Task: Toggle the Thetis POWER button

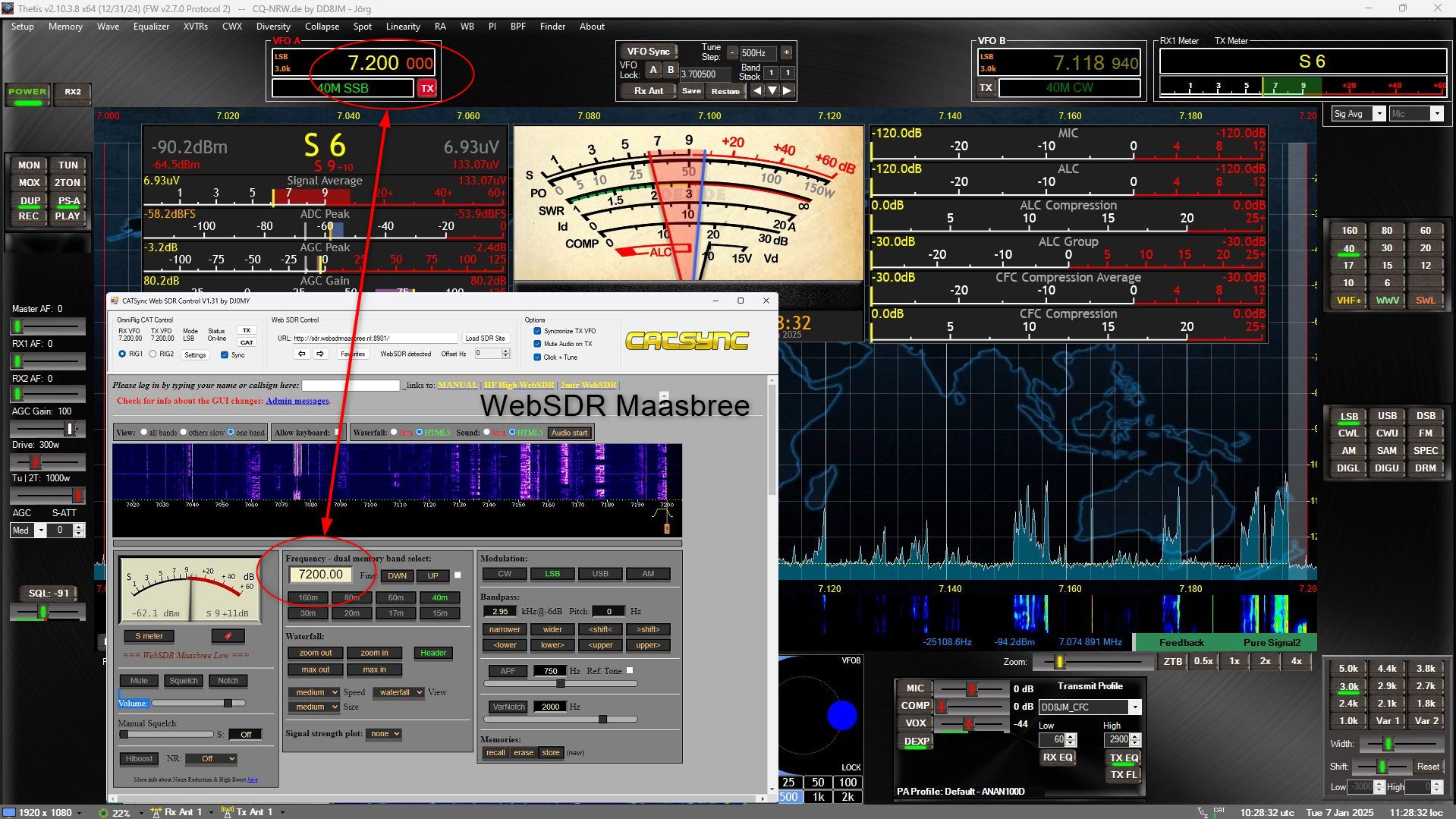Action: (x=27, y=93)
